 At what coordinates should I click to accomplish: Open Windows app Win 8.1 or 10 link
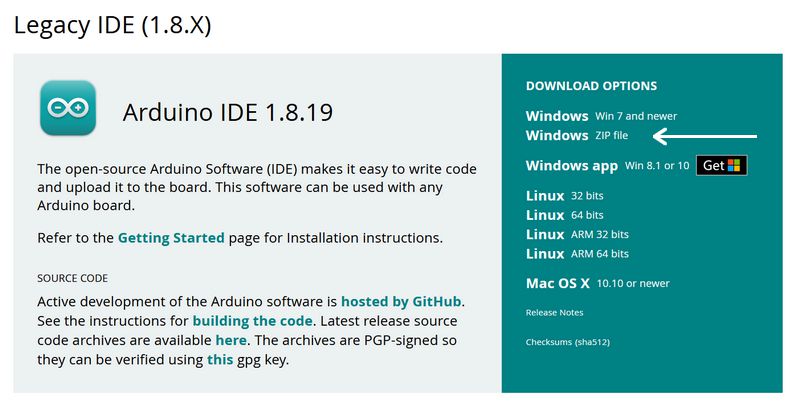(607, 166)
